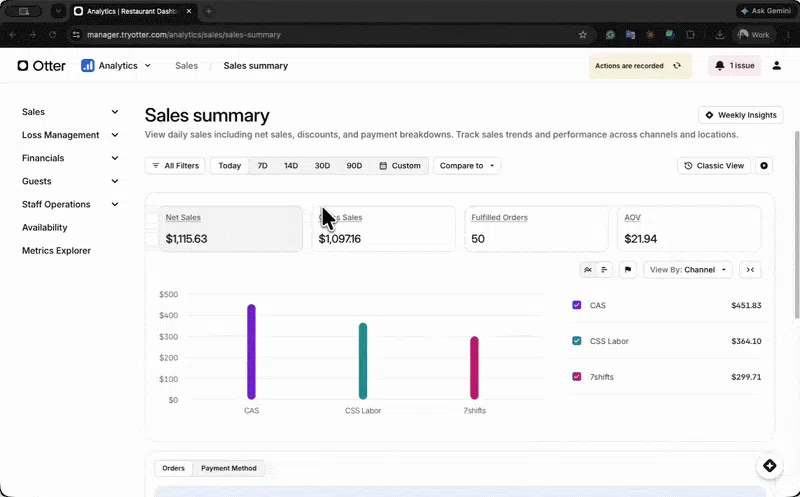Select the Today date range
The height and width of the screenshot is (497, 800).
click(x=230, y=166)
